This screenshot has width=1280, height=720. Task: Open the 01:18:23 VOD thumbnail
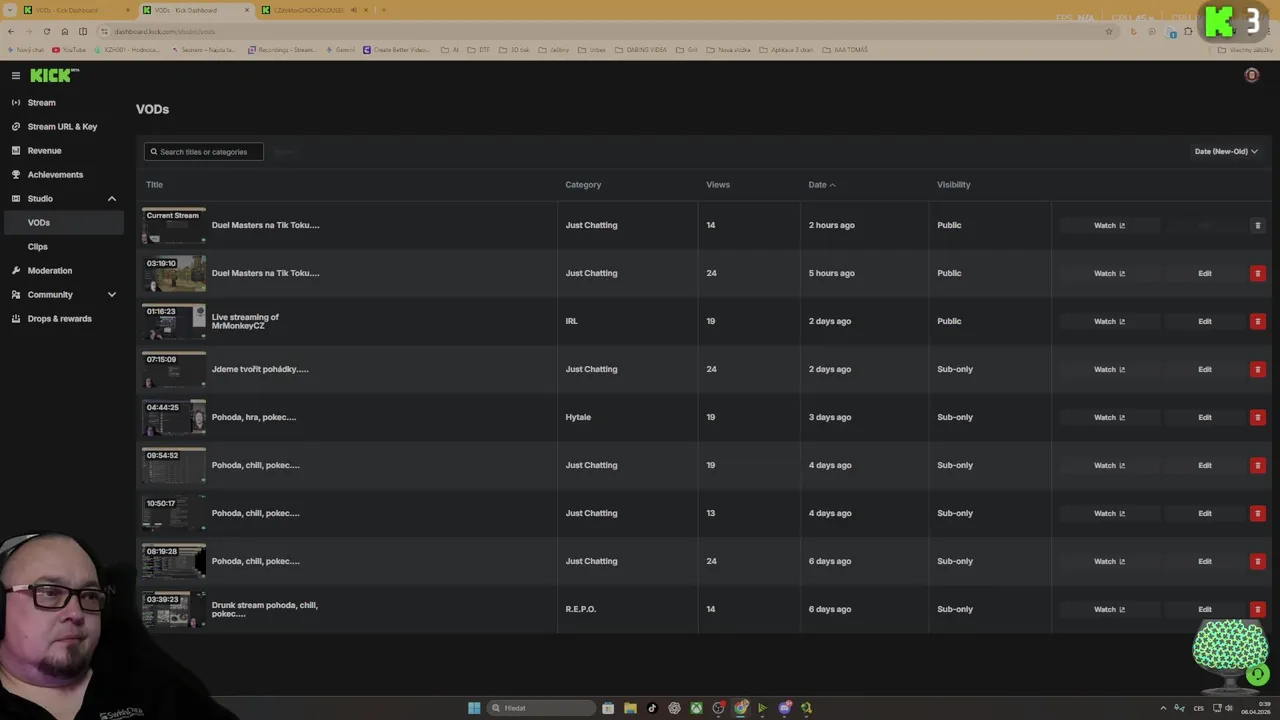click(x=174, y=321)
